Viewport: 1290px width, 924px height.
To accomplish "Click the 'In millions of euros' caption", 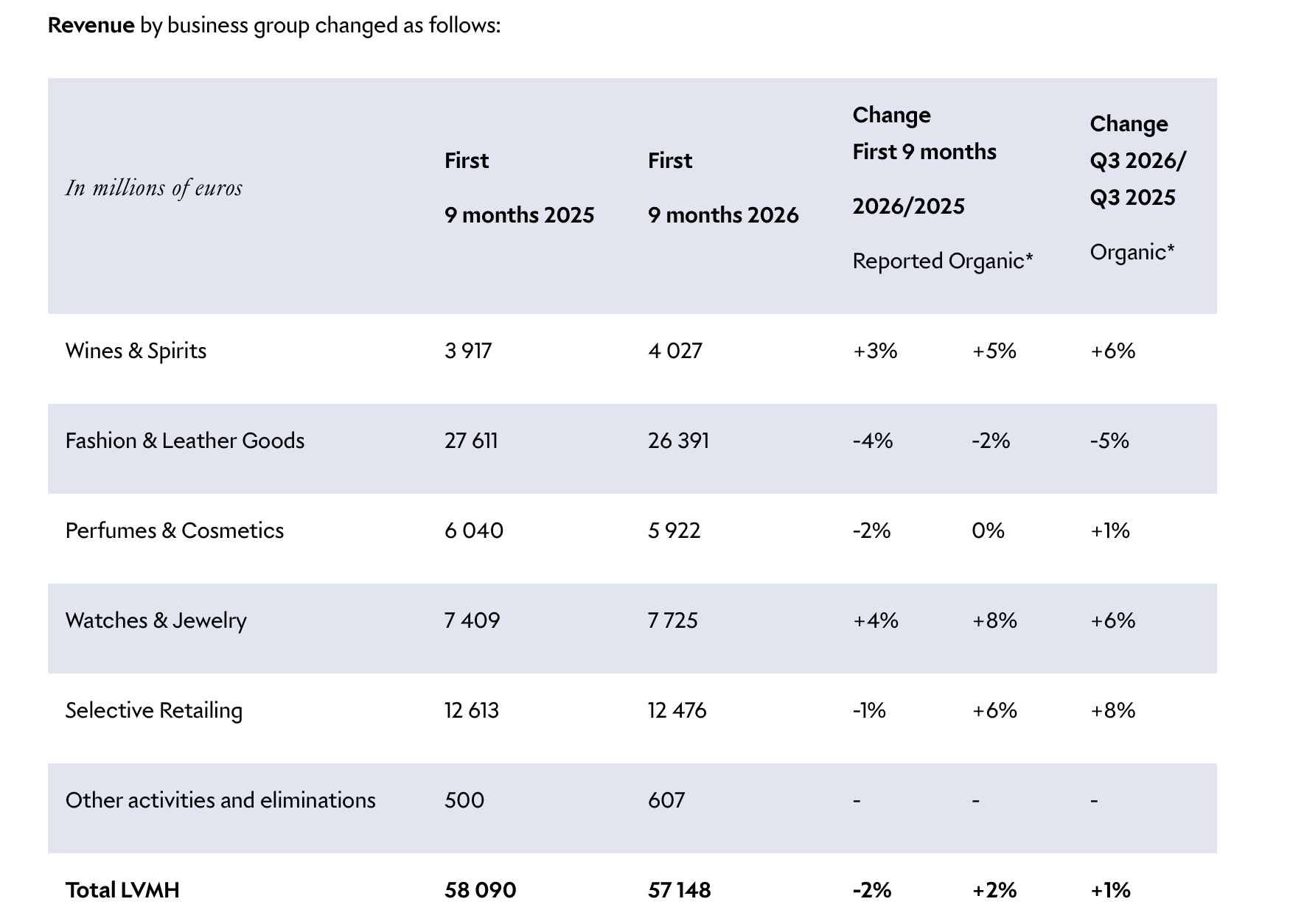I will (x=154, y=189).
